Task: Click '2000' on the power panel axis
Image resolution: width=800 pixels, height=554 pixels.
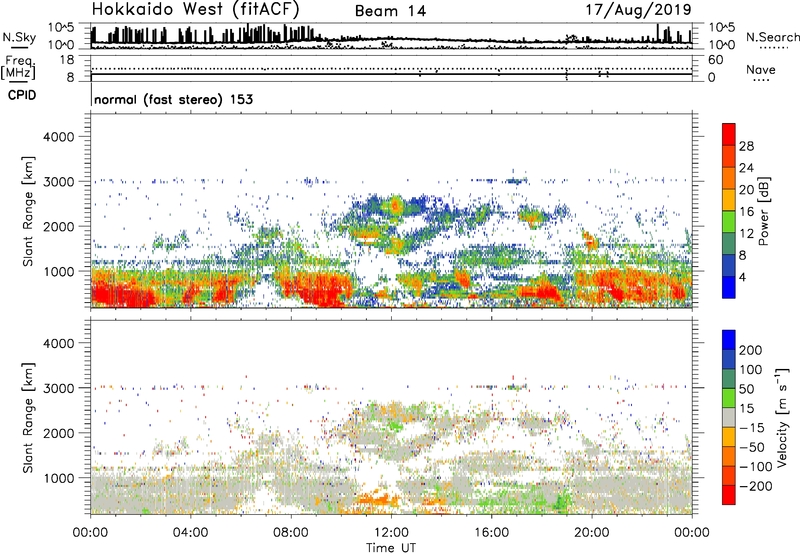Action: [58, 226]
